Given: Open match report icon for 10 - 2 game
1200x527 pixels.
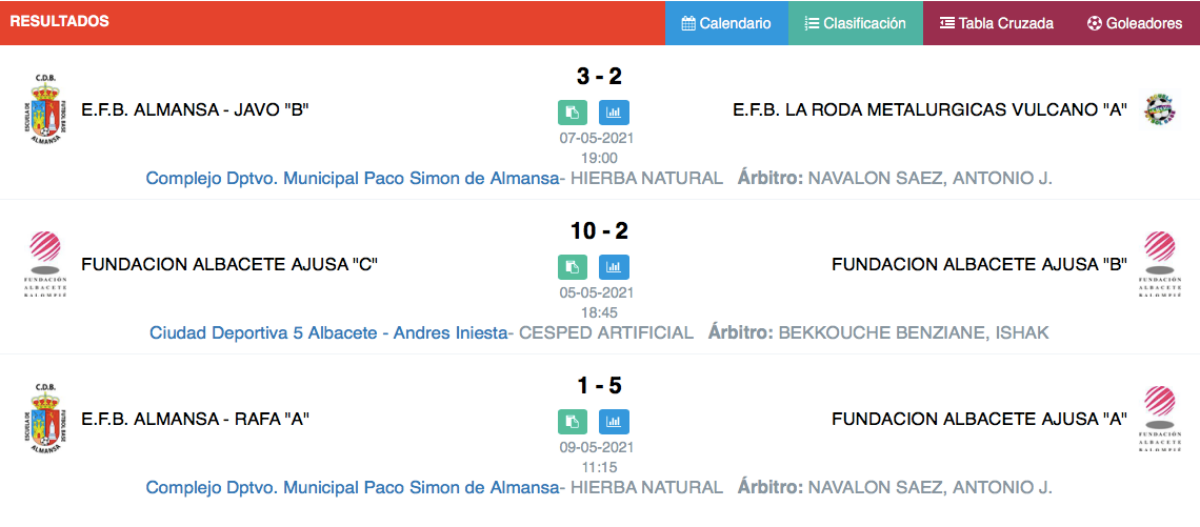Looking at the screenshot, I should click(572, 267).
